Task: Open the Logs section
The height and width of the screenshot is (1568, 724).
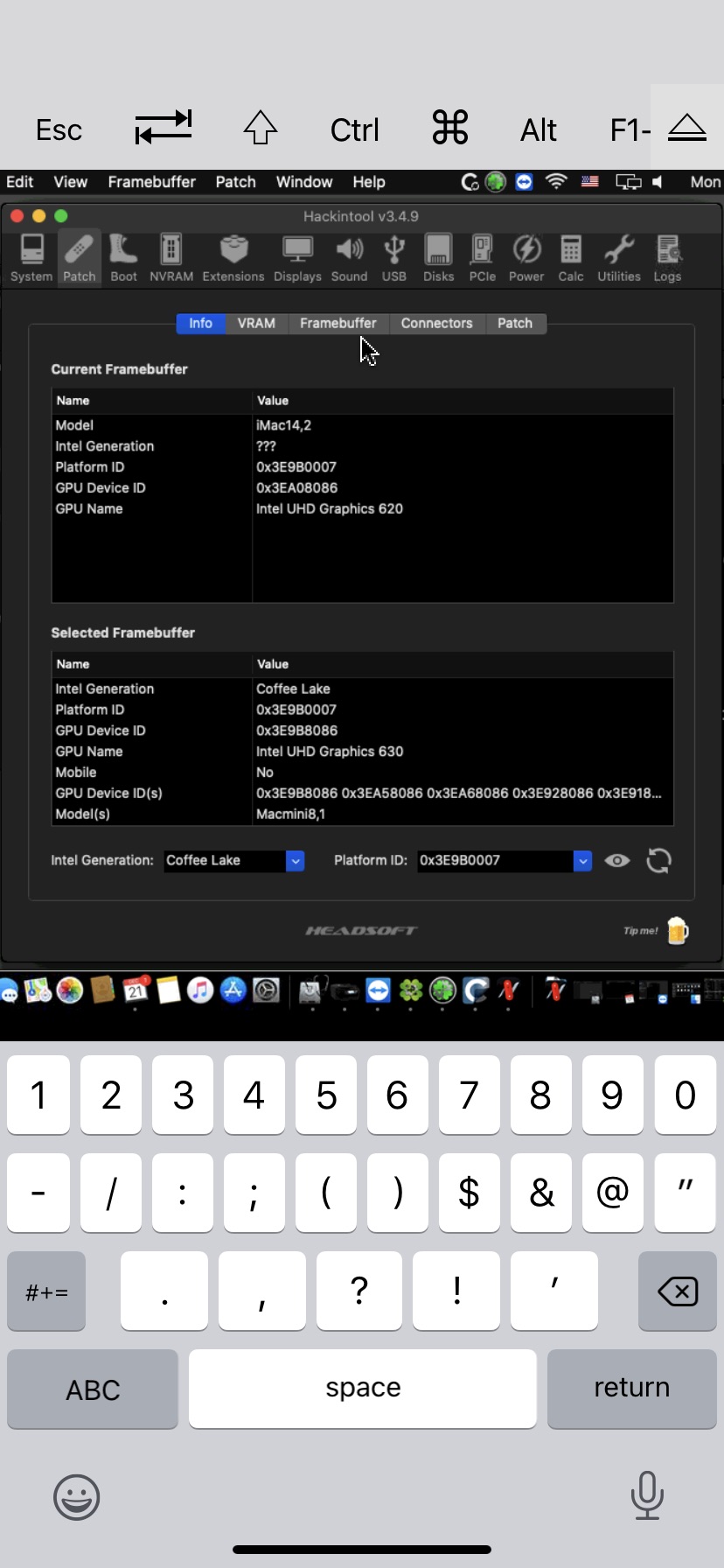Action: point(667,258)
